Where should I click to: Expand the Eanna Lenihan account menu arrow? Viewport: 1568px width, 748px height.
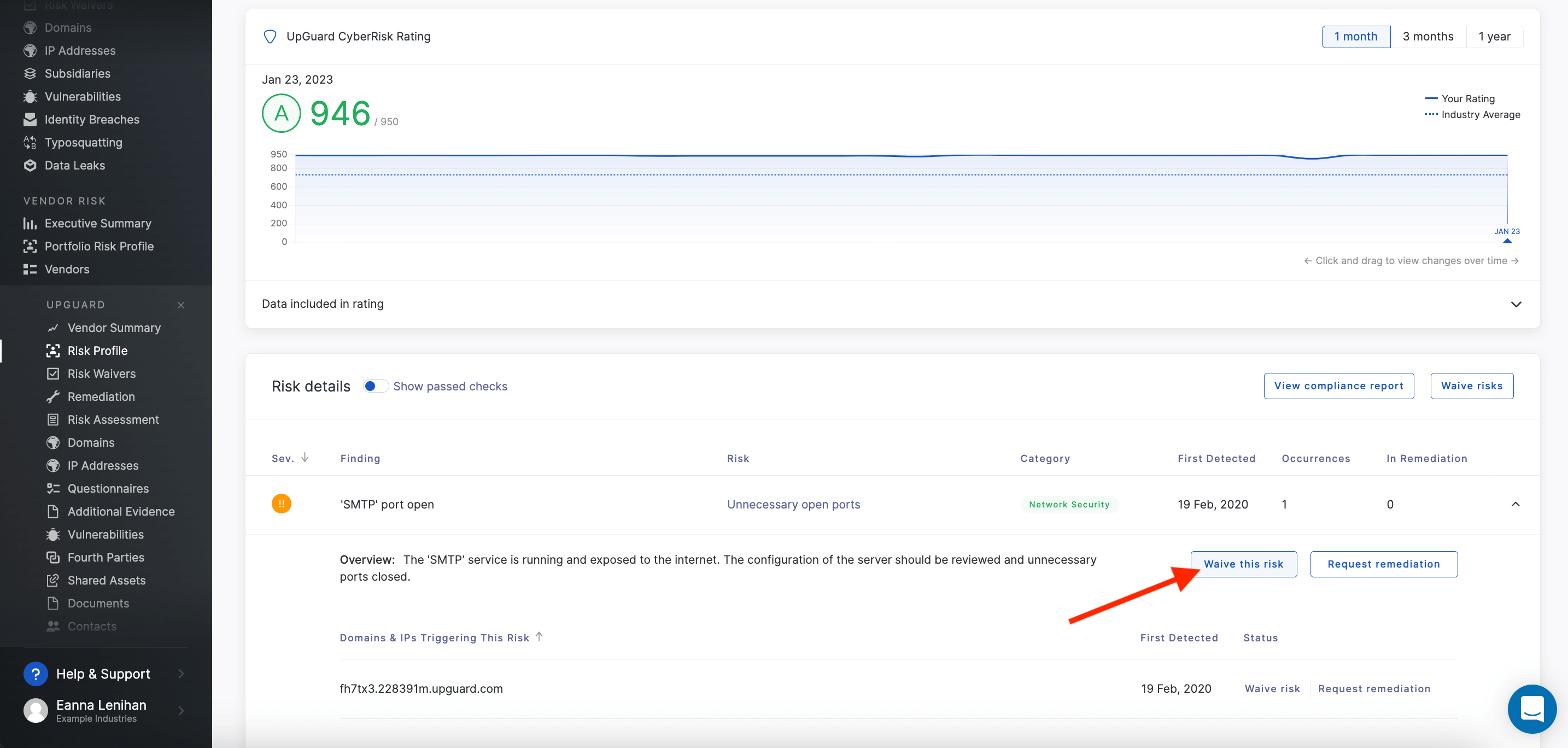(x=181, y=710)
